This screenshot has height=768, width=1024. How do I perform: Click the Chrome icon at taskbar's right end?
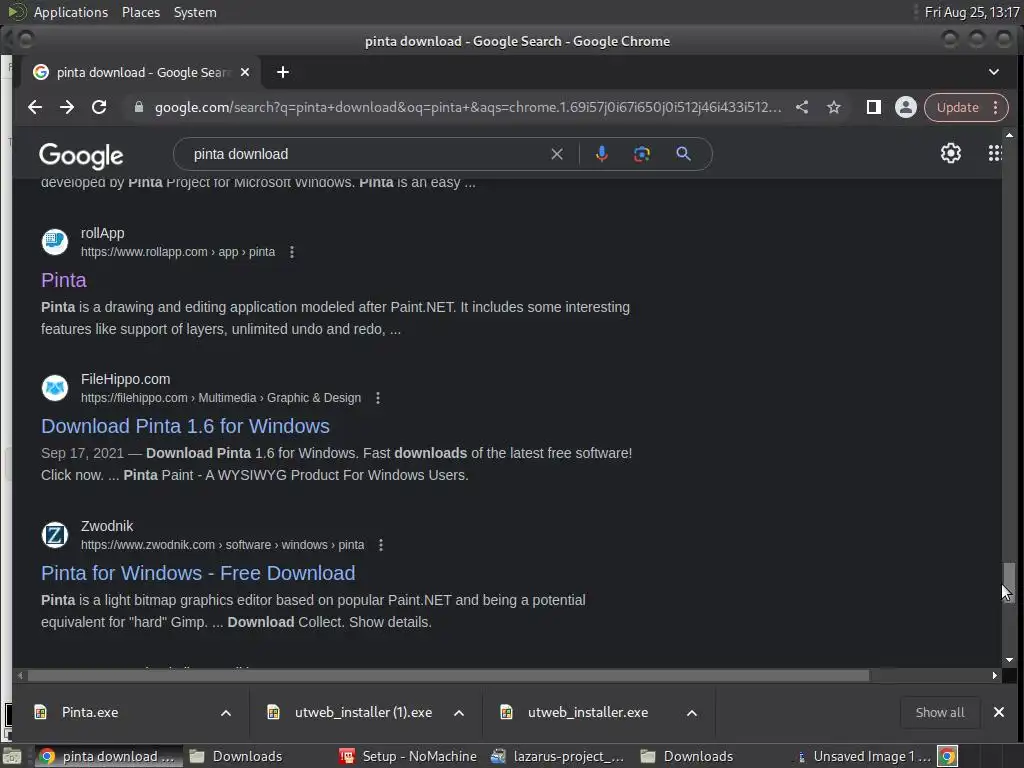pyautogui.click(x=947, y=756)
